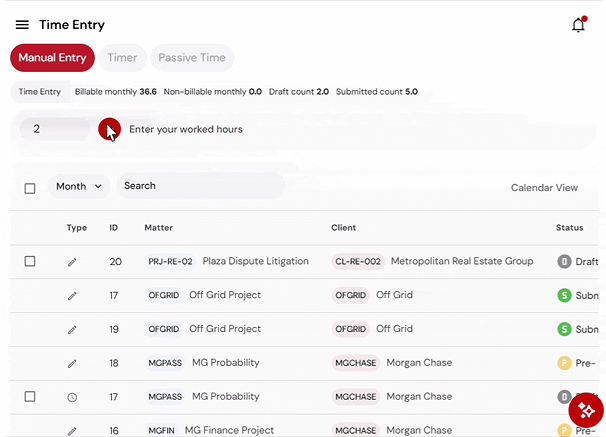Image resolution: width=606 pixels, height=437 pixels.
Task: Click Plaza Dispute Litigation matter name
Action: [255, 261]
